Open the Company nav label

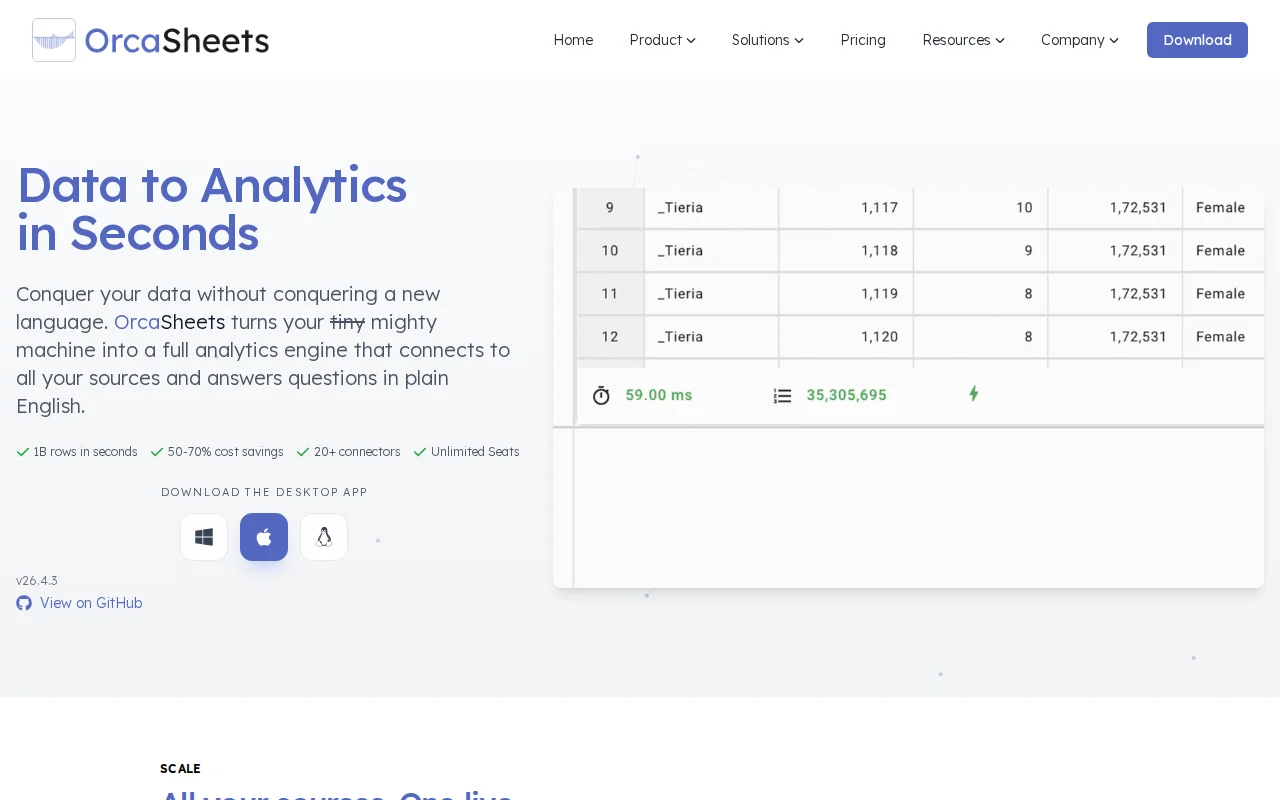[x=1073, y=40]
